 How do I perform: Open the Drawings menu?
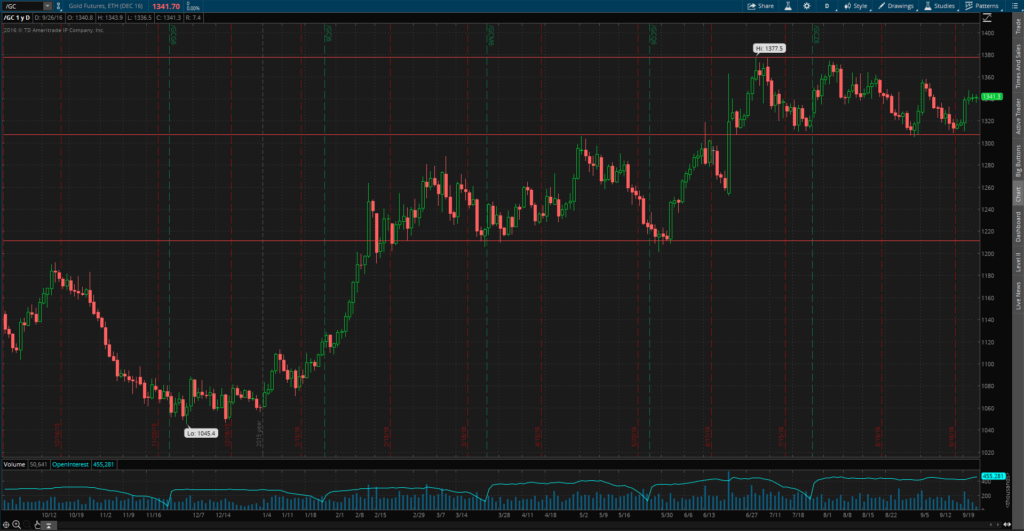point(897,6)
